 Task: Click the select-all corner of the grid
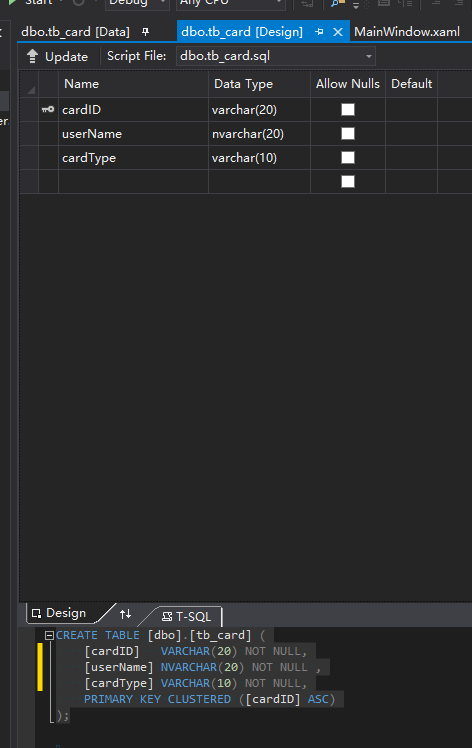click(x=29, y=84)
